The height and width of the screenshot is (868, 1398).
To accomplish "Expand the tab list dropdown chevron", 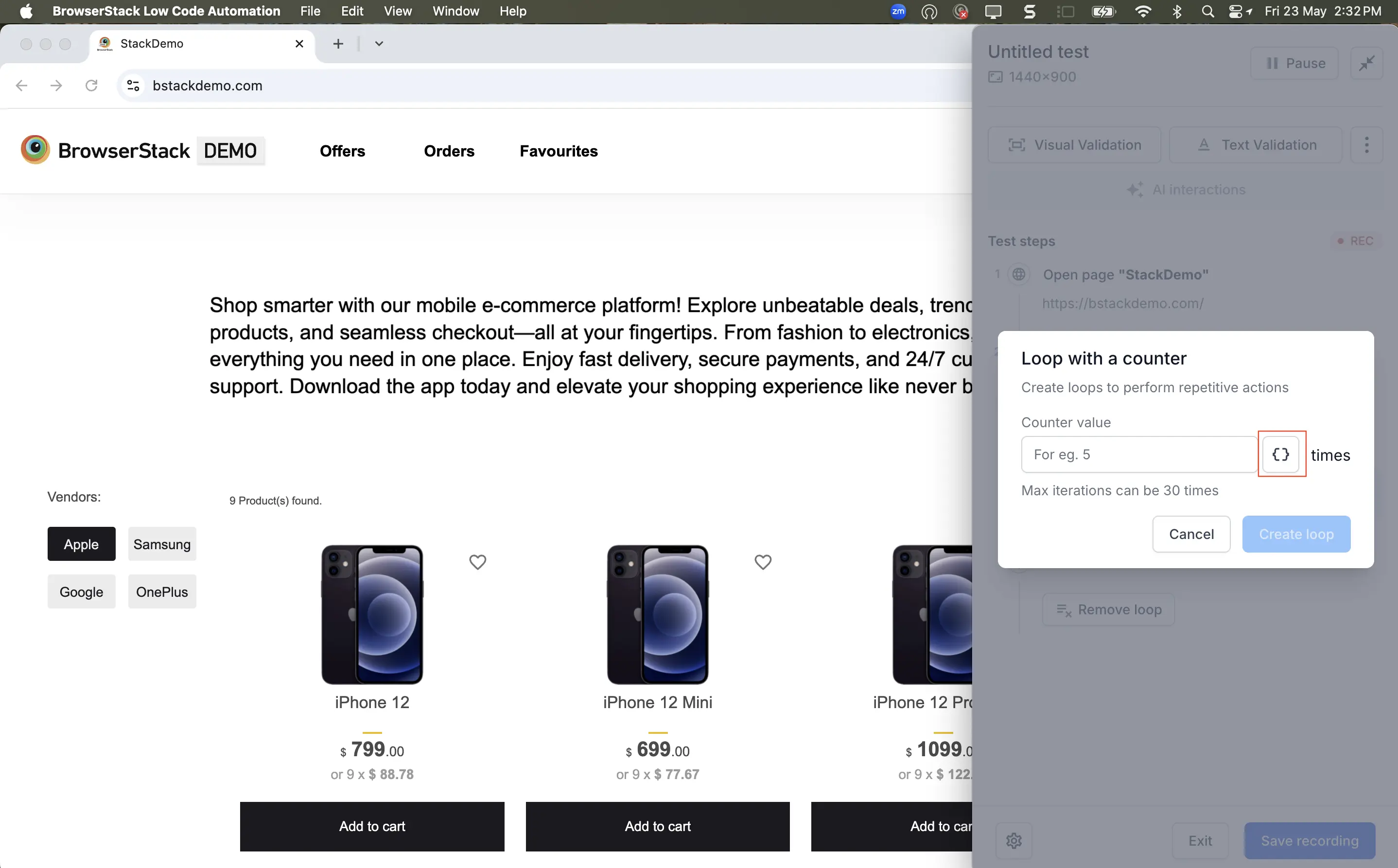I will pyautogui.click(x=379, y=44).
